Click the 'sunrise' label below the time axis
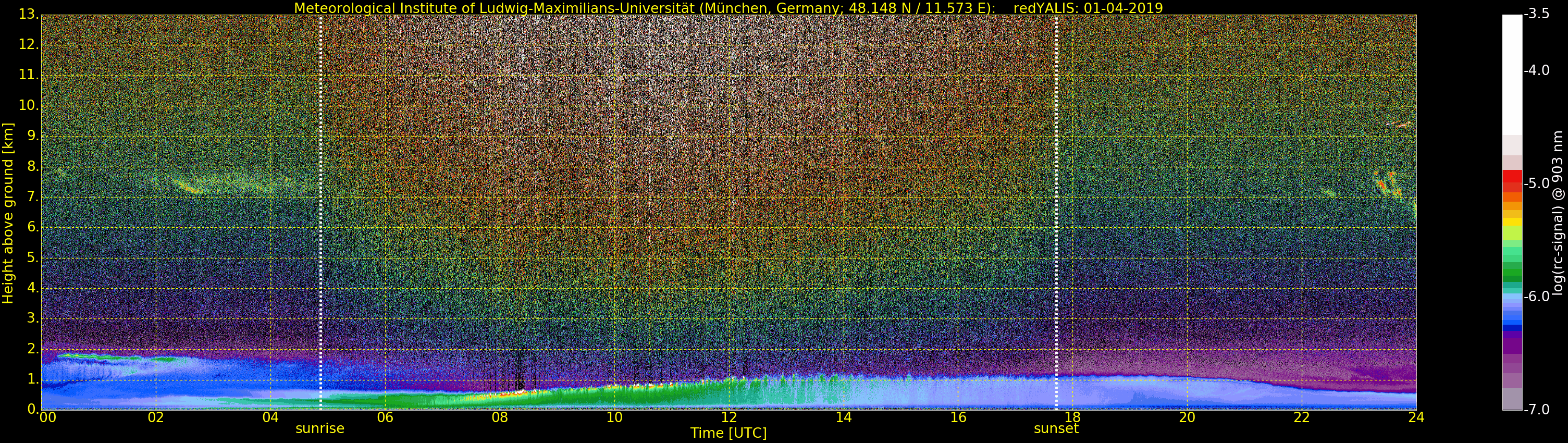Screen dimensions: 1568x443 coord(320,428)
